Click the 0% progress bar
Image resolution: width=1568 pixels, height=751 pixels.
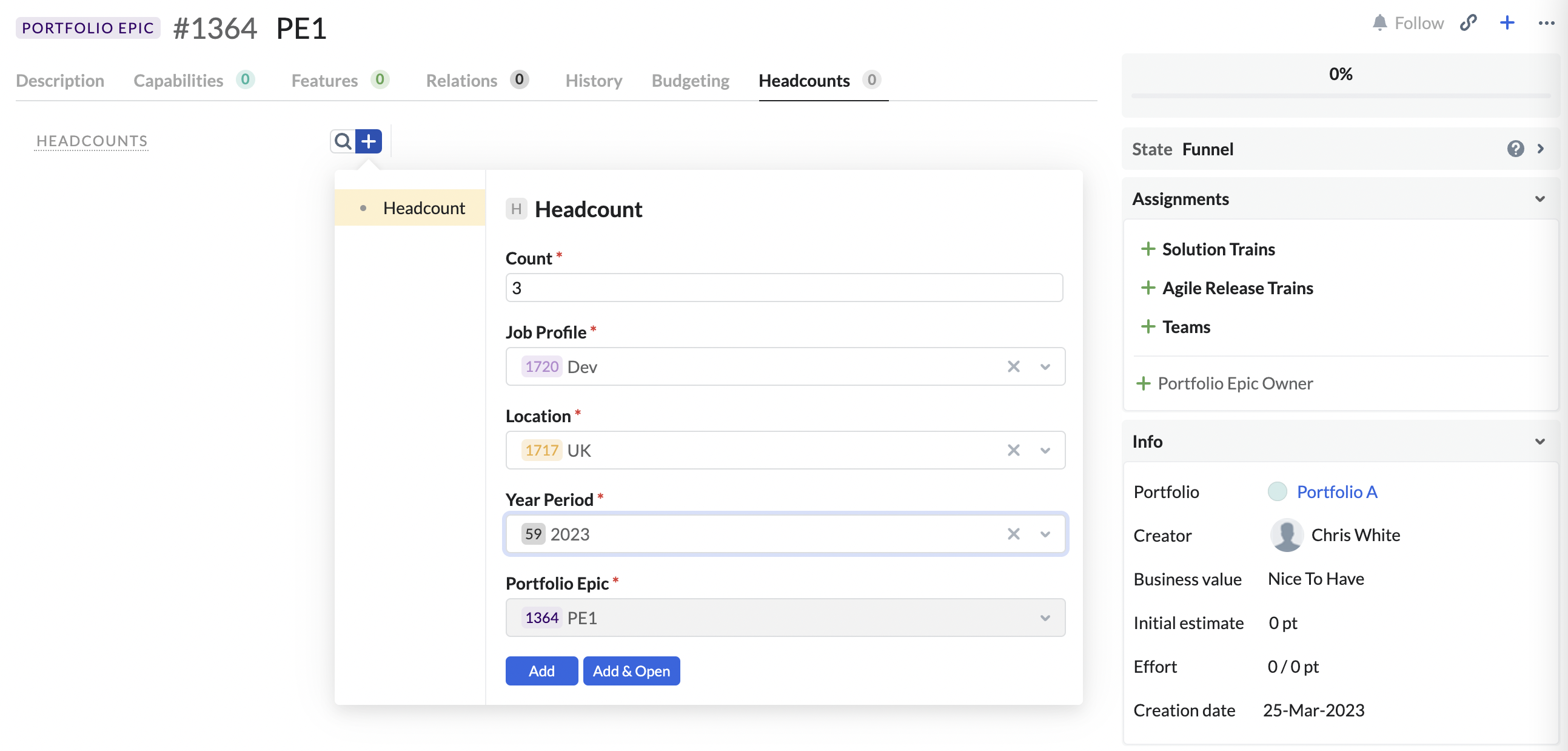click(1340, 73)
